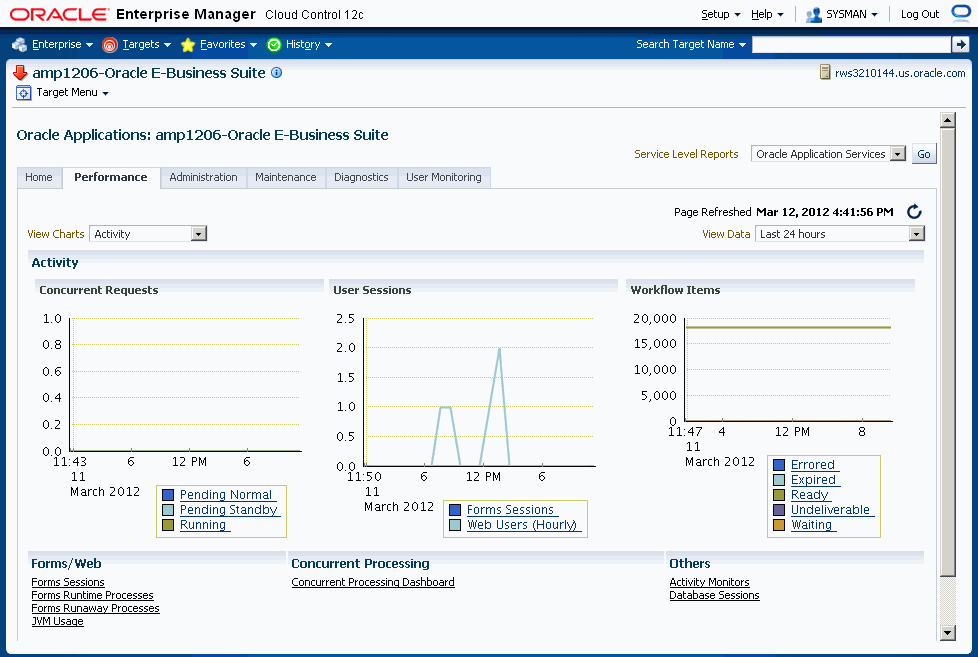Open the Help menu
The width and height of the screenshot is (978, 657).
[767, 14]
